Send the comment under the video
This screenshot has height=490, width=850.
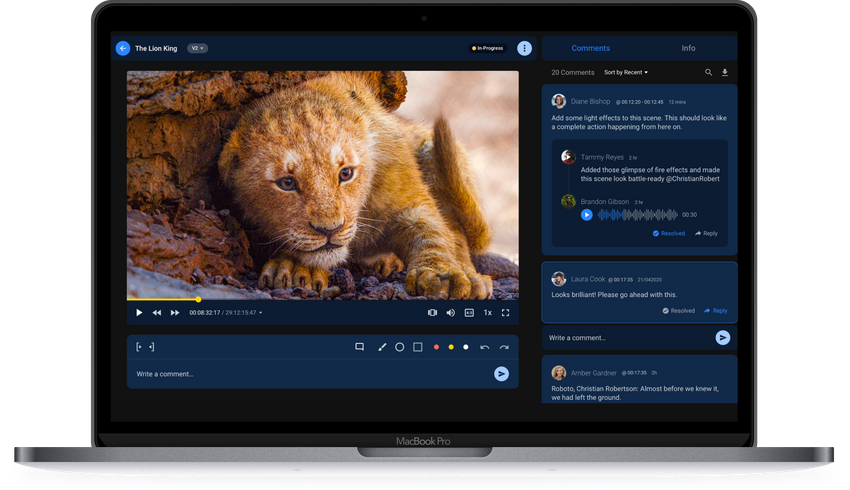(501, 374)
